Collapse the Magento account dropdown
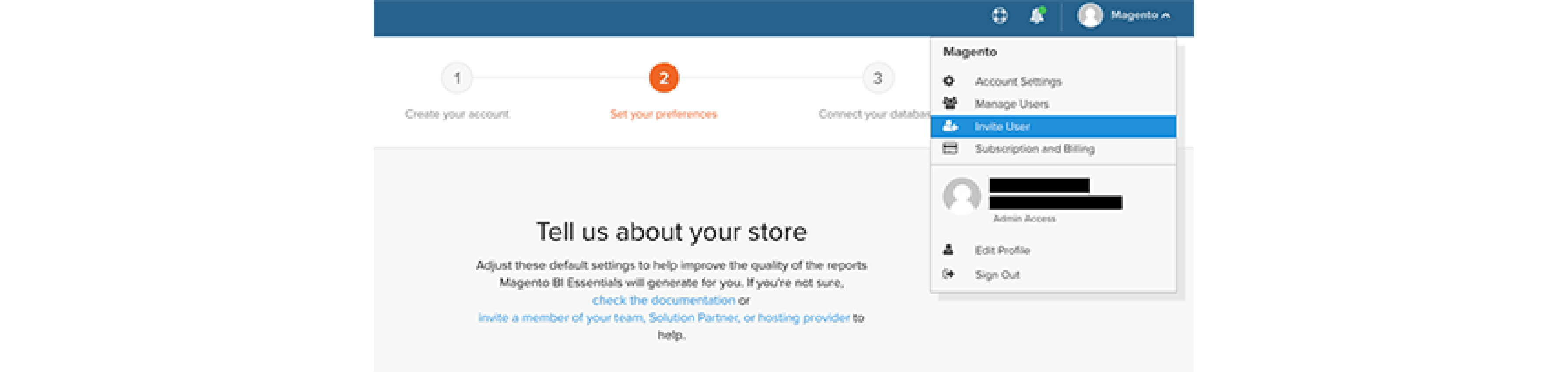Viewport: 1568px width, 372px height. click(x=1140, y=15)
